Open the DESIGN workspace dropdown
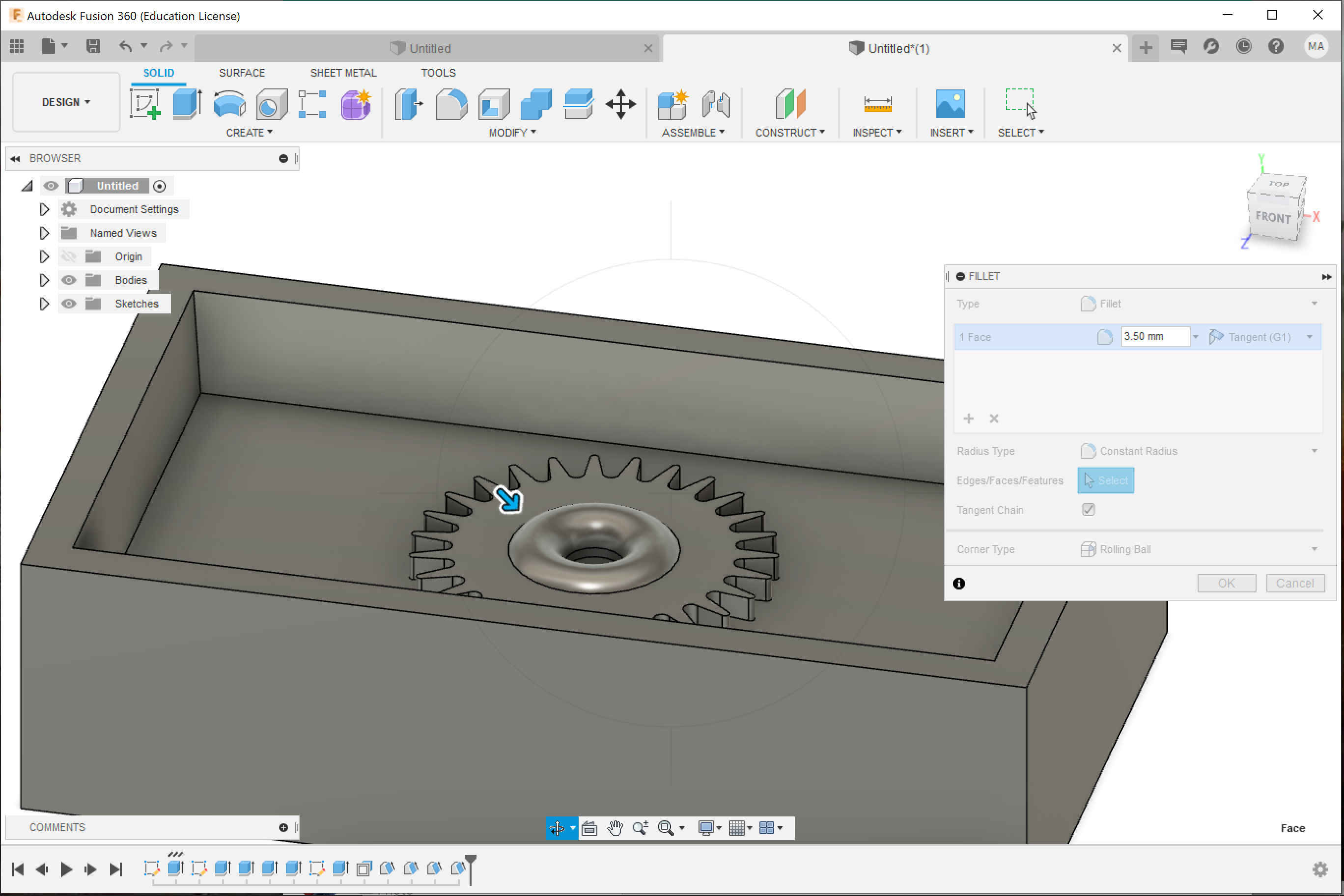 tap(66, 102)
